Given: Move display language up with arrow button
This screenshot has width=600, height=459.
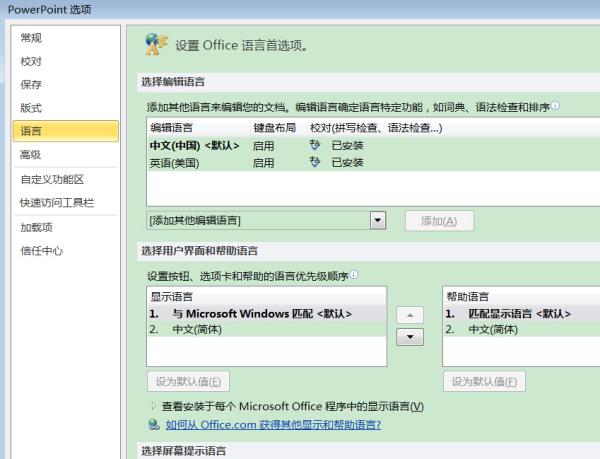Looking at the screenshot, I should [410, 314].
